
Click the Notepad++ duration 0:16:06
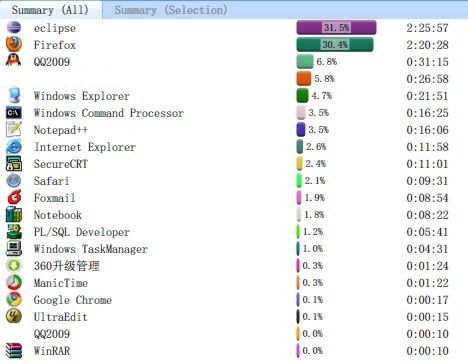click(x=427, y=130)
